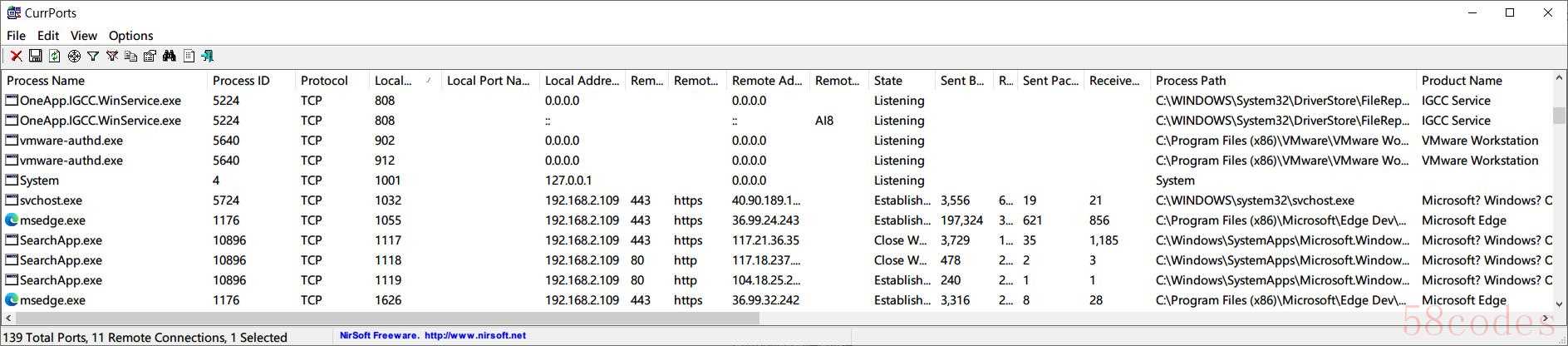Click the copy selected items icon
This screenshot has width=1568, height=346.
pyautogui.click(x=130, y=56)
